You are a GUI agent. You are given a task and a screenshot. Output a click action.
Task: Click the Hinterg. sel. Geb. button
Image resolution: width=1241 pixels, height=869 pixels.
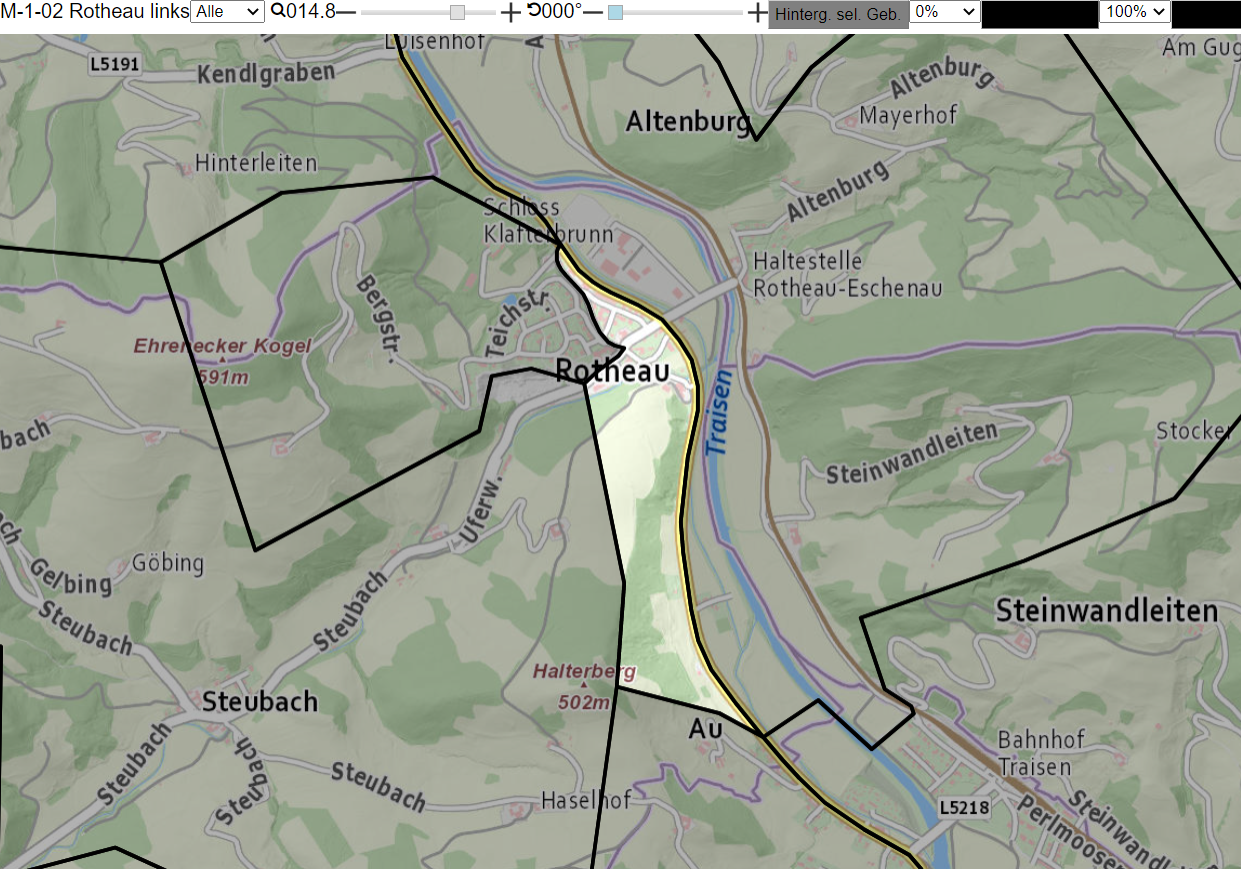click(x=838, y=14)
